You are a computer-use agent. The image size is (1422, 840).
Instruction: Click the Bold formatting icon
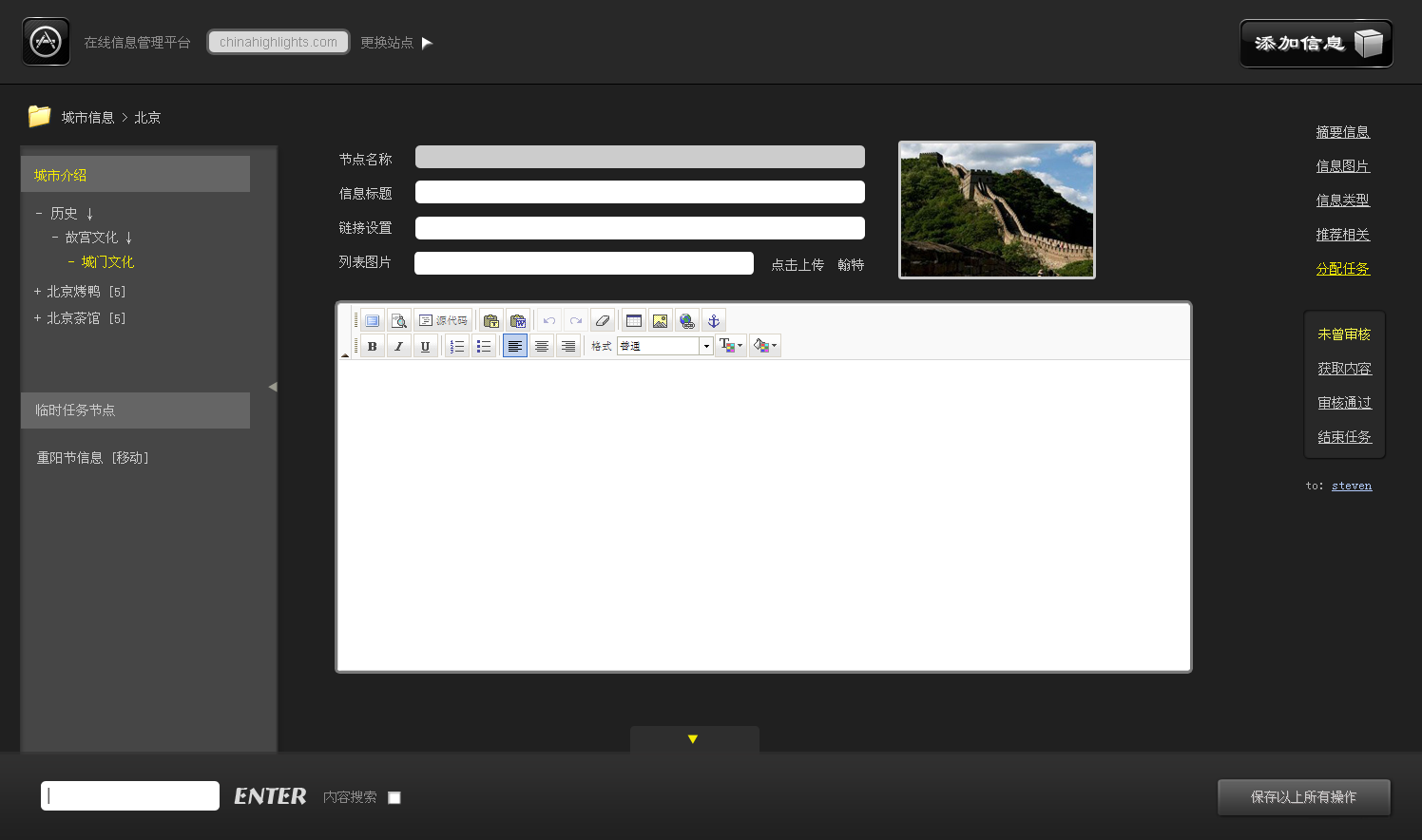tap(372, 347)
